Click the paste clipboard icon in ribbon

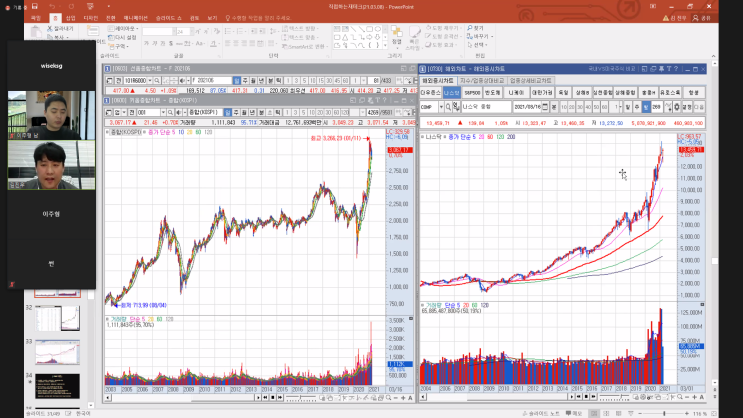36,32
